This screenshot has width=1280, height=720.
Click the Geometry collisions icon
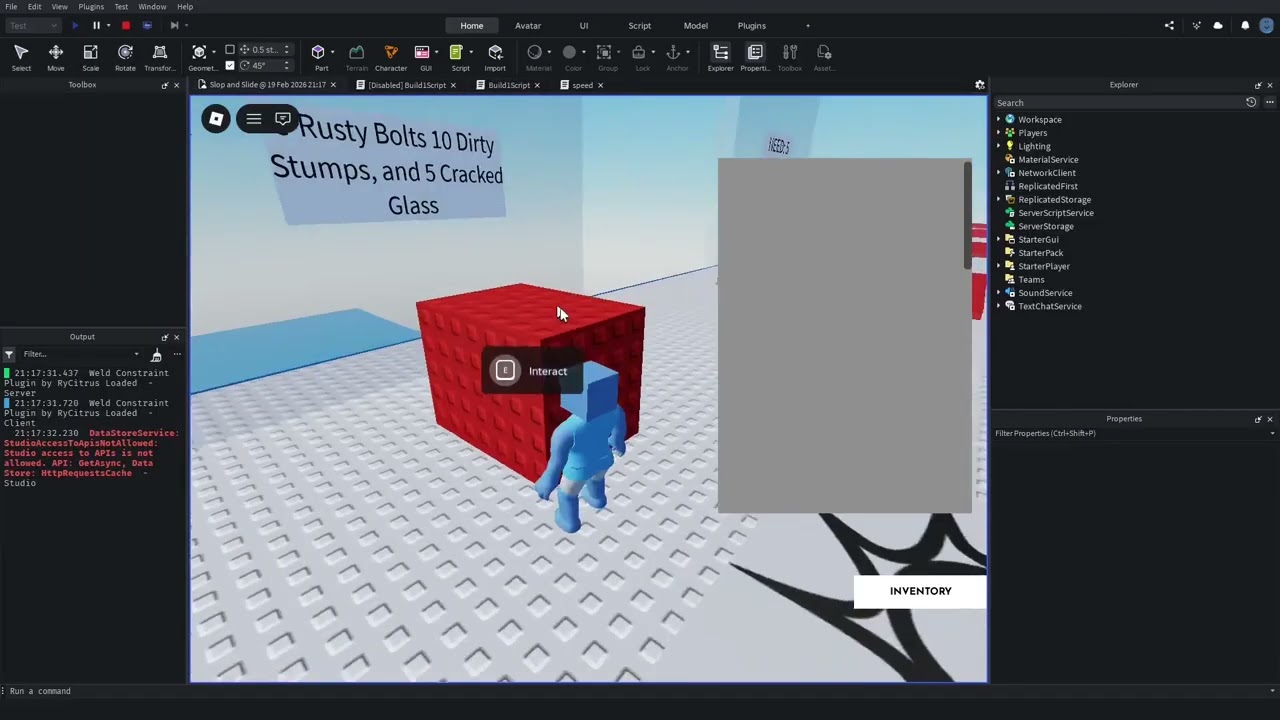tap(199, 52)
